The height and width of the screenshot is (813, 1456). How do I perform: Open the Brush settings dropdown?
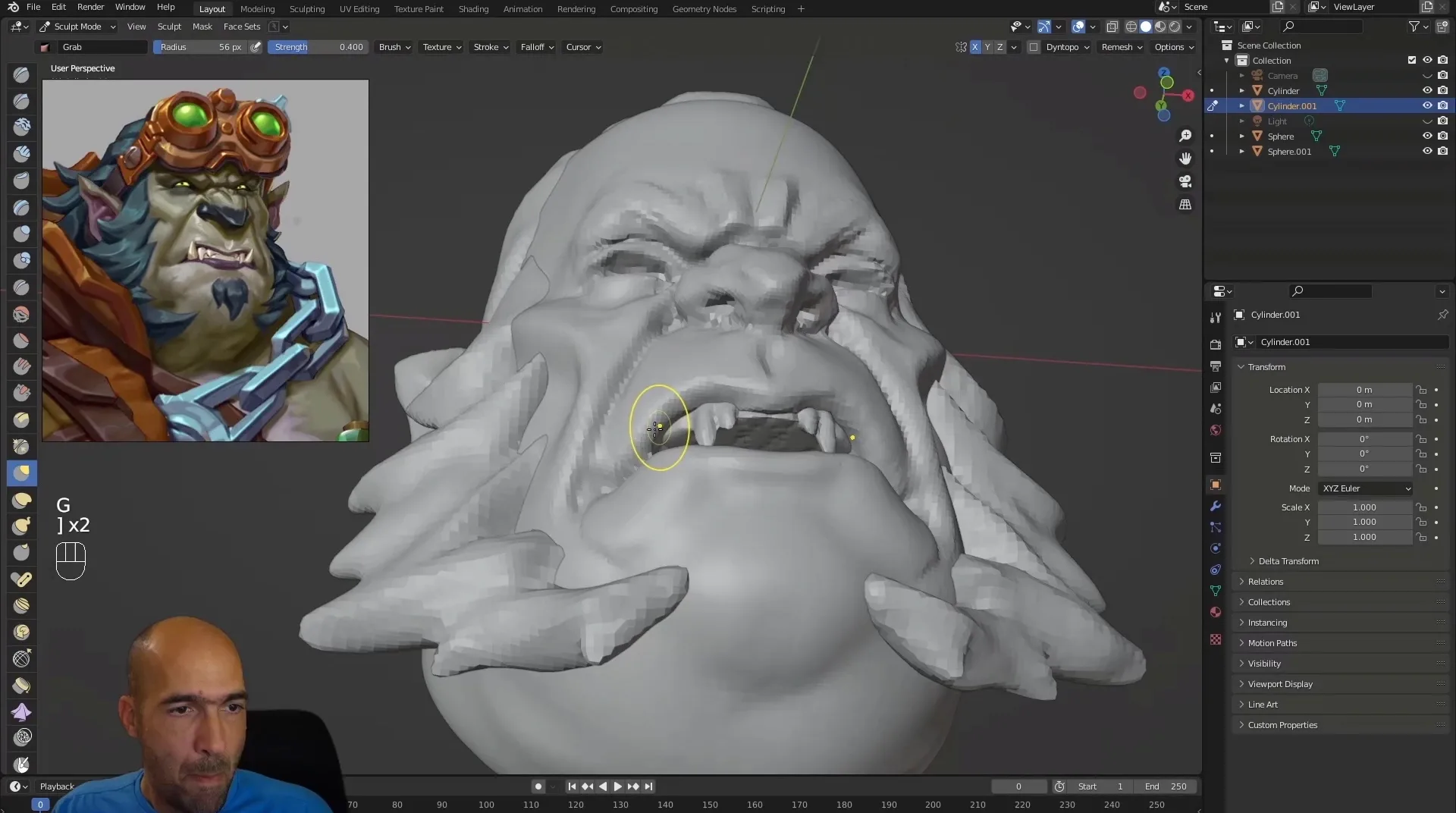[394, 47]
